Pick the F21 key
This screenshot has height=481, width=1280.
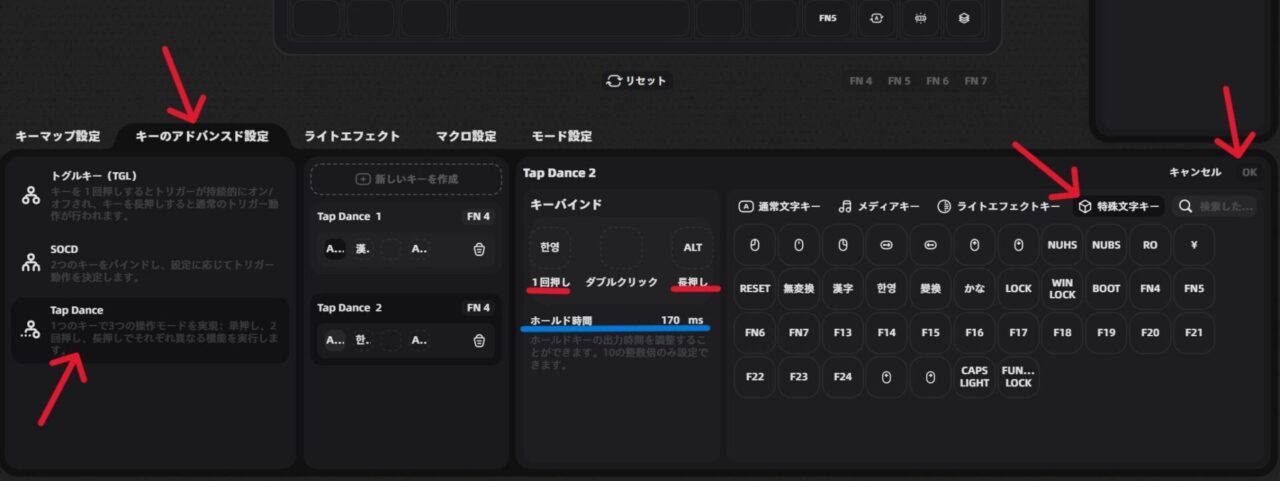pyautogui.click(x=1194, y=332)
